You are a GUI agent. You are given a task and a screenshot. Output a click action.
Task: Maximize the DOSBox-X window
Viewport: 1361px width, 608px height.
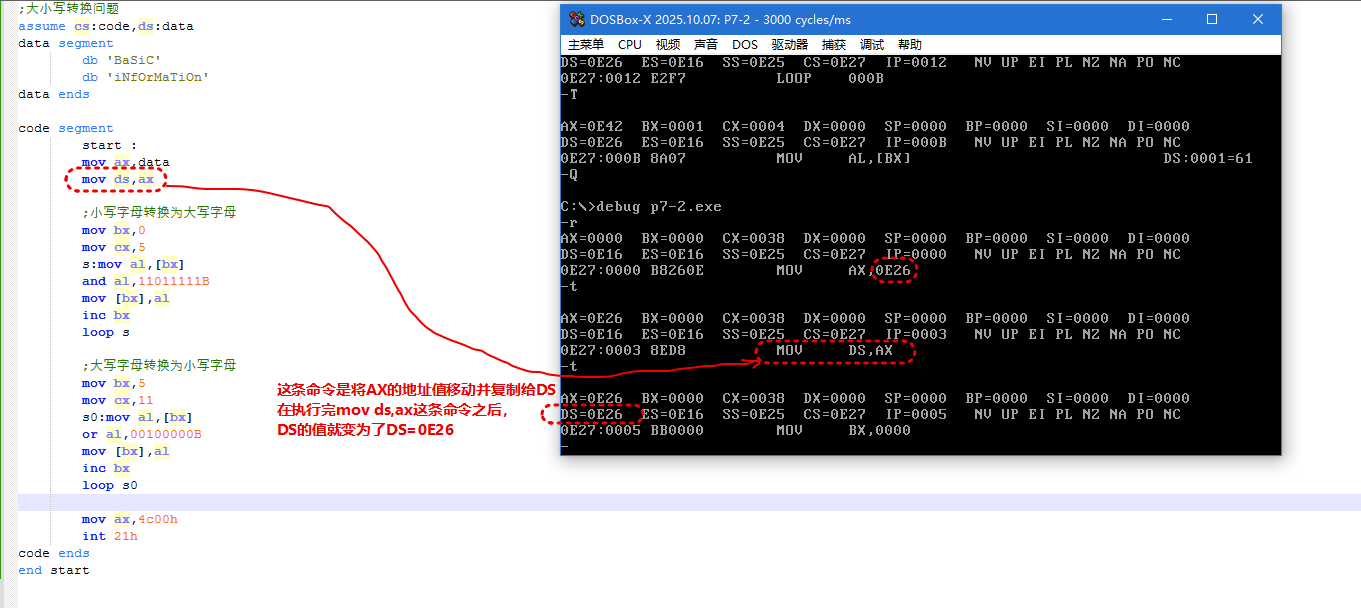(x=1212, y=19)
